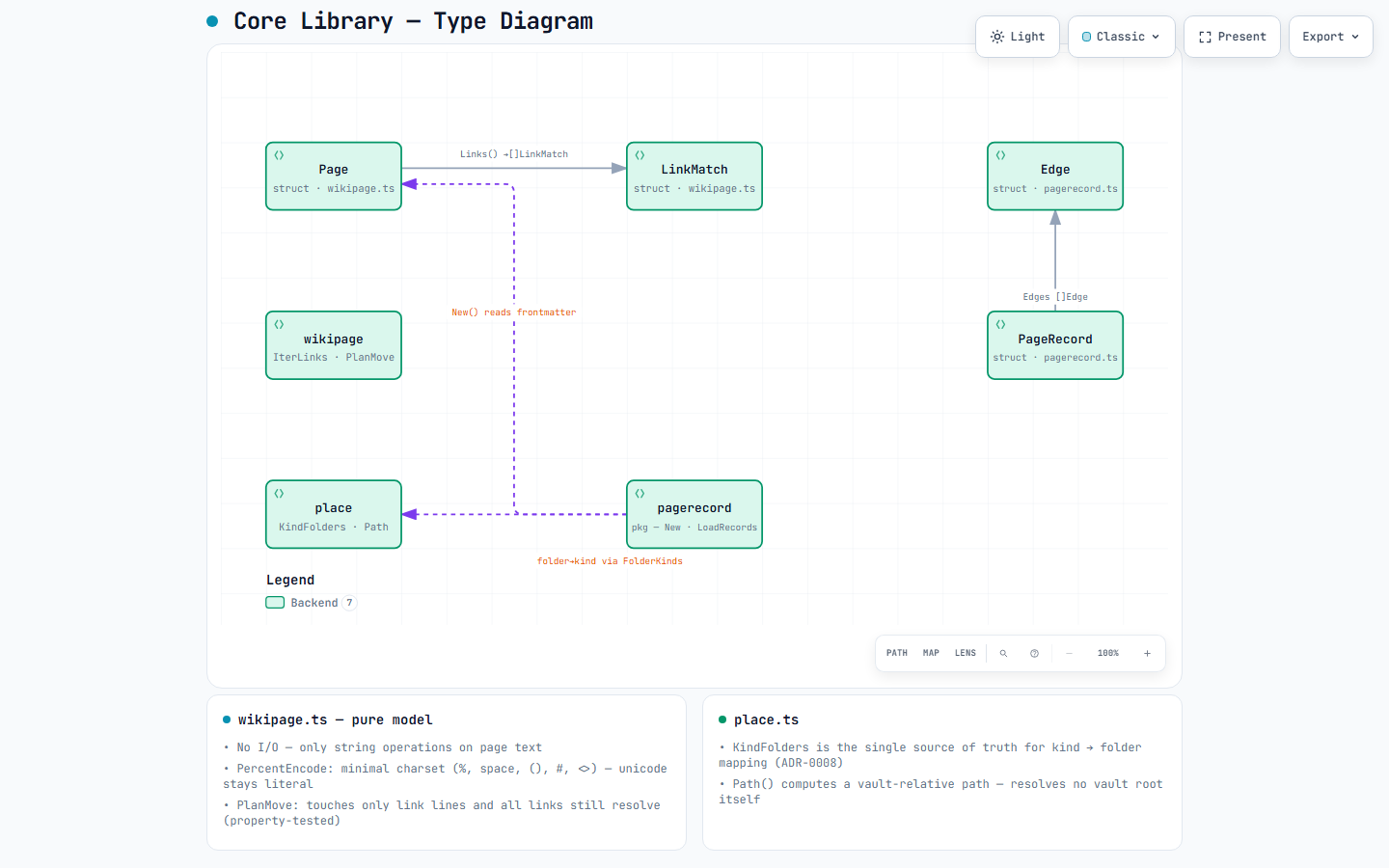1389x868 pixels.
Task: Click the Legend heading text
Action: (x=290, y=580)
